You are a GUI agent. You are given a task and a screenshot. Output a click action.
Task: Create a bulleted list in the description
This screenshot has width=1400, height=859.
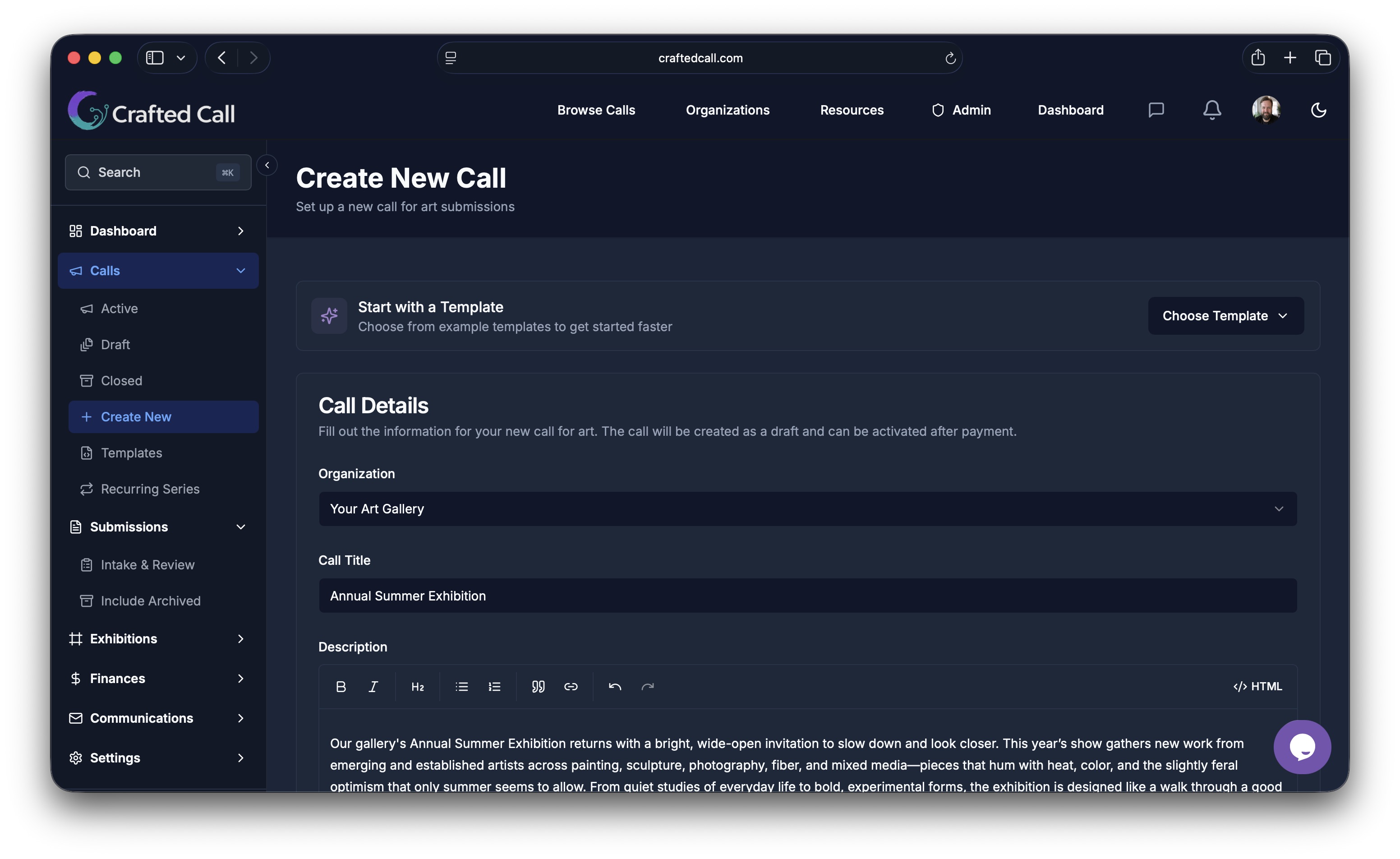pyautogui.click(x=461, y=686)
